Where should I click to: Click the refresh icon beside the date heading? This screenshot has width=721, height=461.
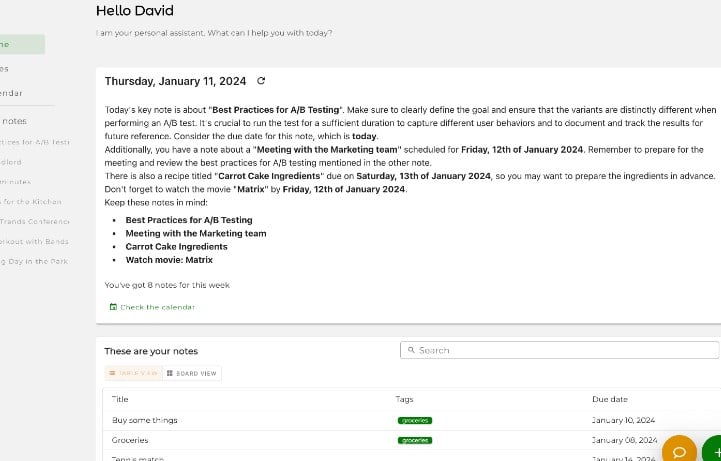(x=261, y=81)
